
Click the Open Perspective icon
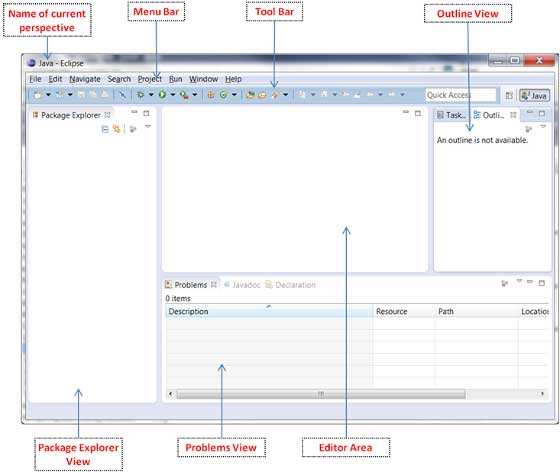[x=509, y=95]
